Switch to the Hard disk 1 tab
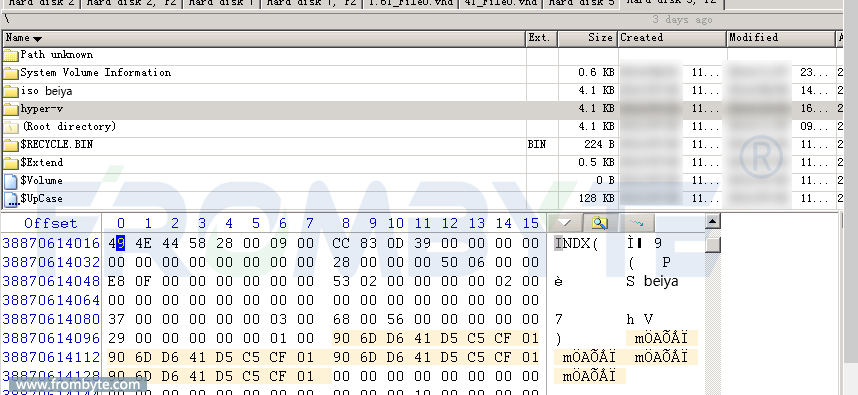Viewport: 858px width, 395px height. (222, 3)
